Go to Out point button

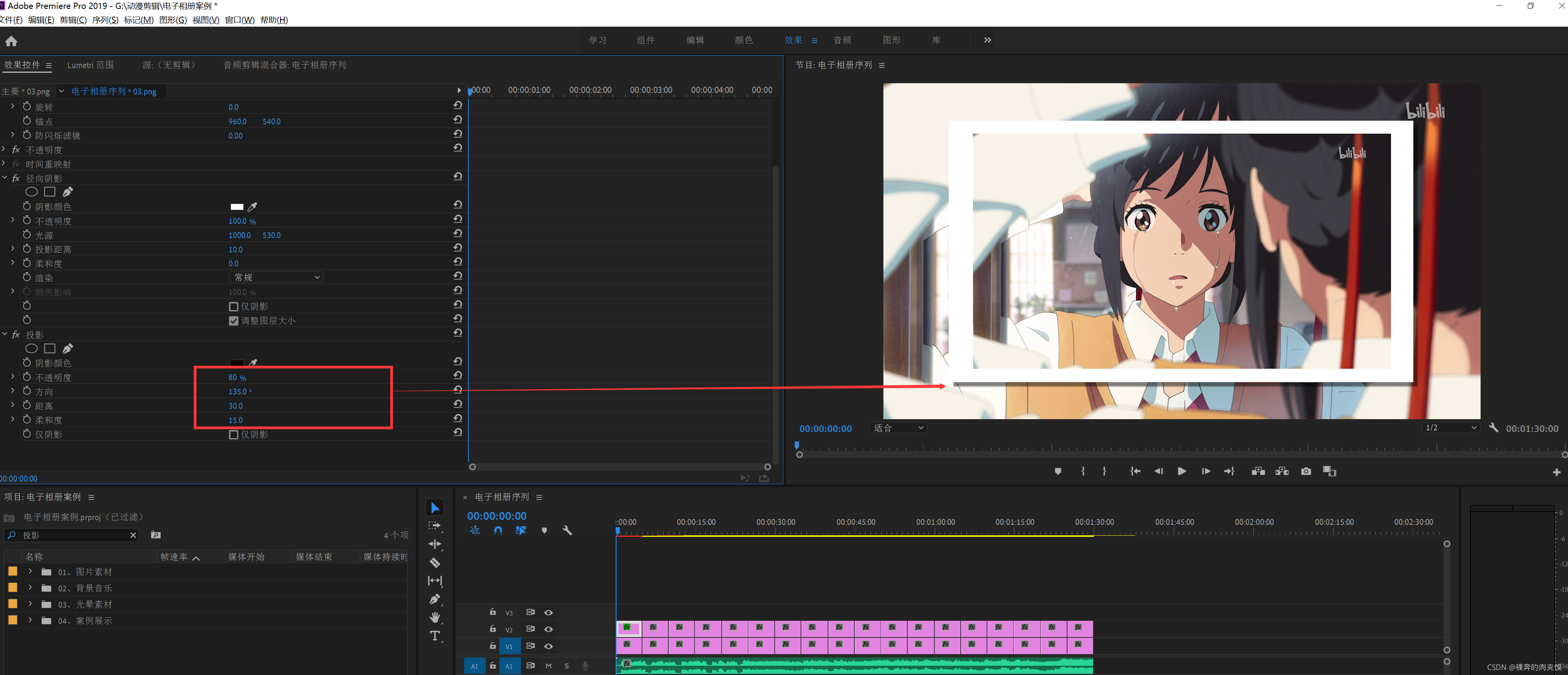(1229, 471)
